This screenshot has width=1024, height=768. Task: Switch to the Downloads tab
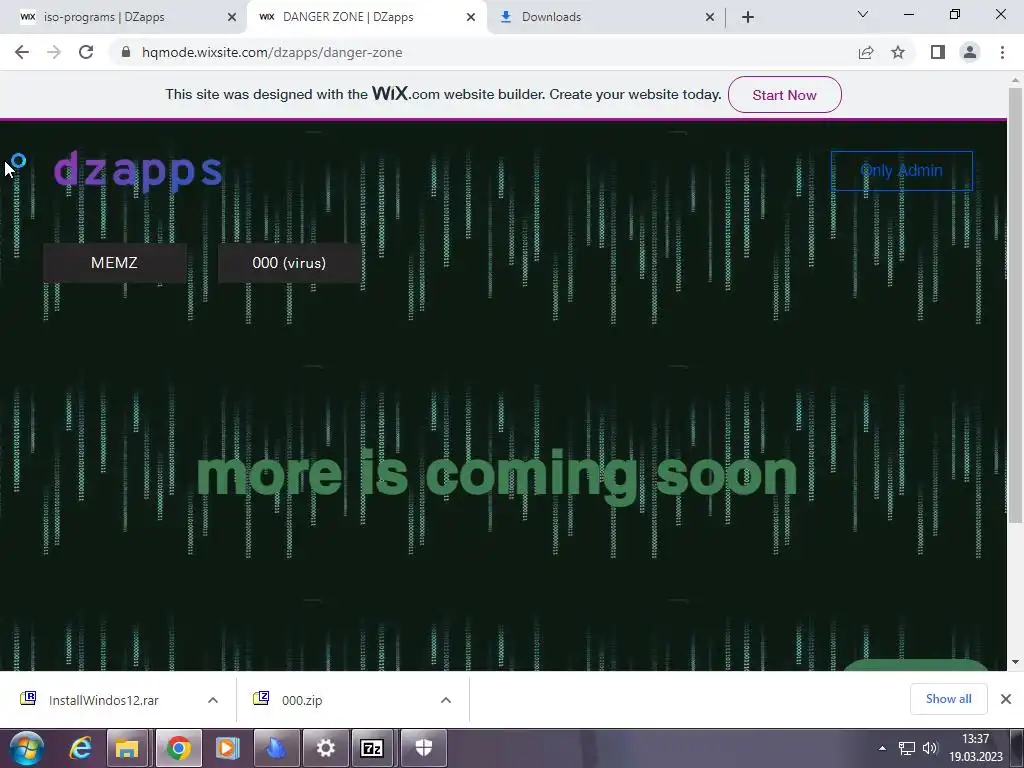603,17
